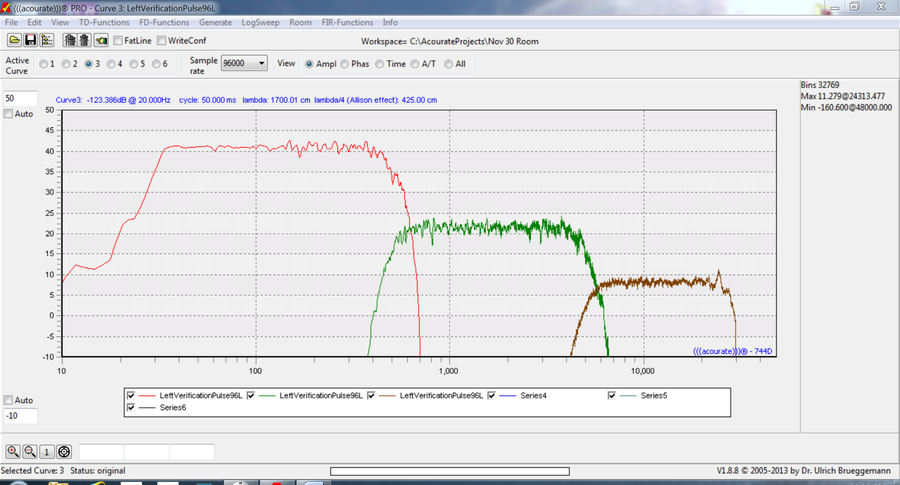Open the FD-Functions menu
The image size is (900, 485).
click(x=164, y=22)
